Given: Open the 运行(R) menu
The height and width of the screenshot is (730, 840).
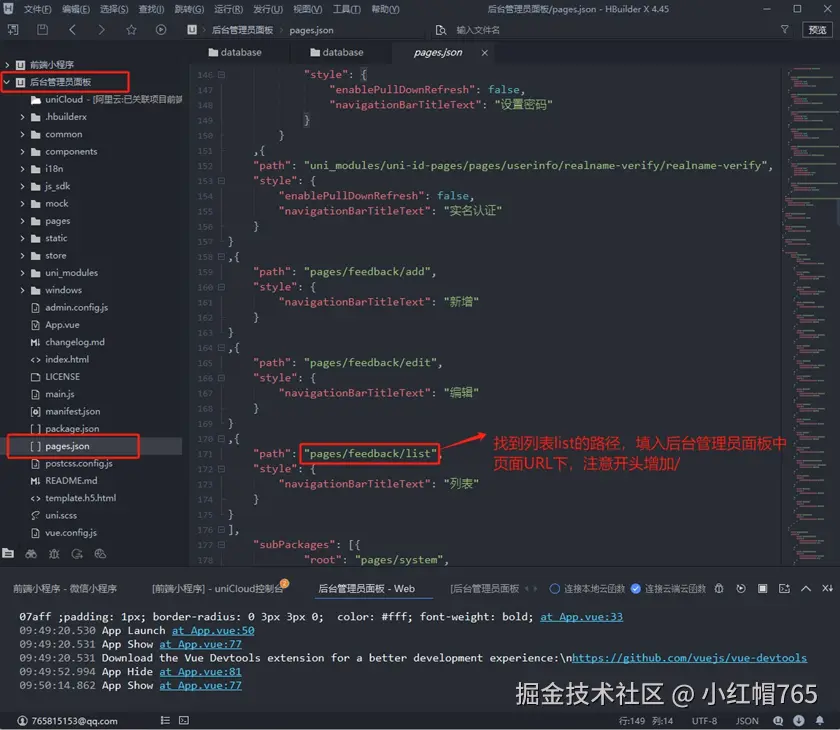Looking at the screenshot, I should pos(228,9).
